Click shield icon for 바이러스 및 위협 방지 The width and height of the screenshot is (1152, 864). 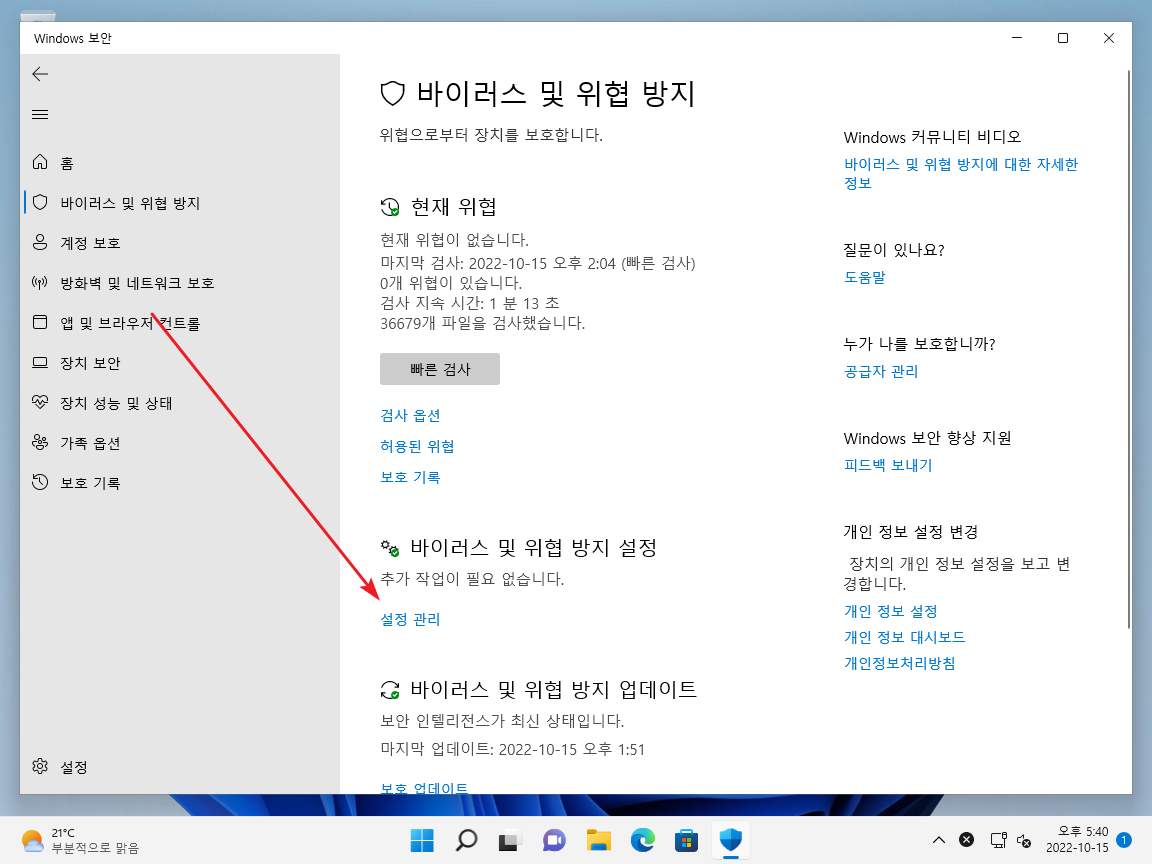pos(40,202)
